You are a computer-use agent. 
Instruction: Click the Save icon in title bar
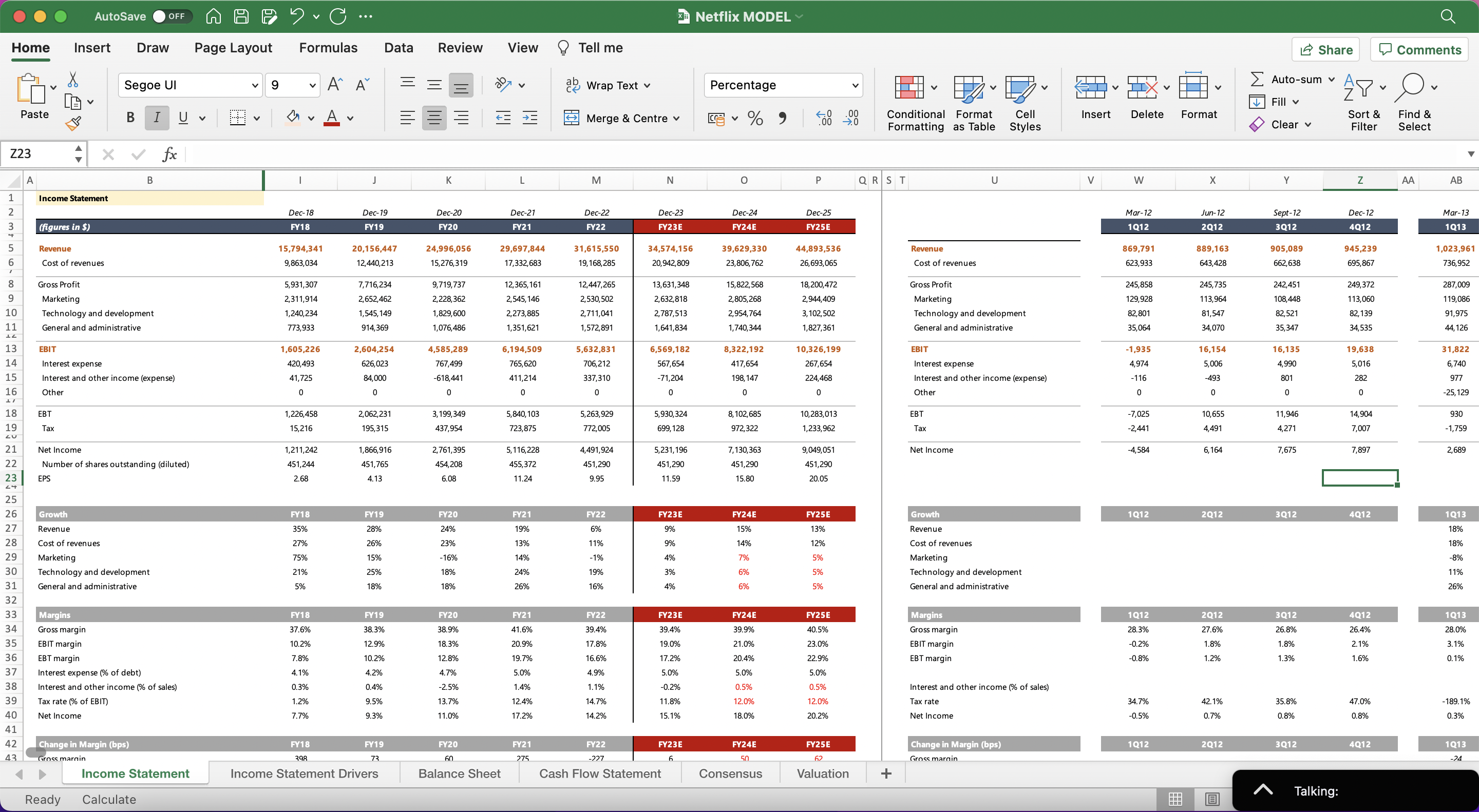coord(241,16)
